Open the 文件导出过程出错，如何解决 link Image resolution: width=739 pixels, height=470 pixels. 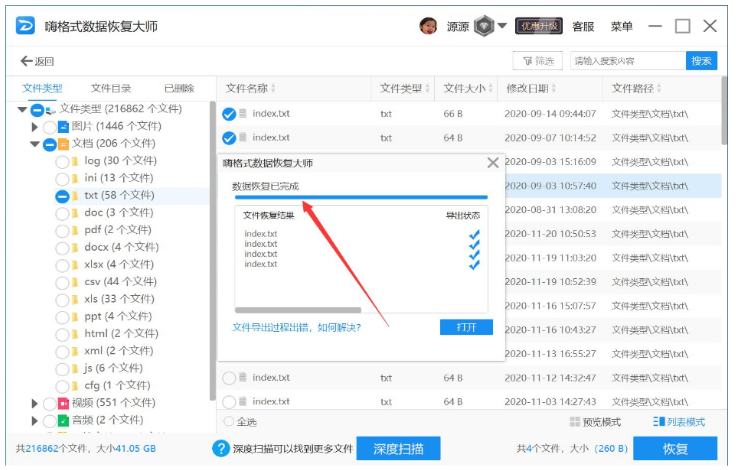click(x=296, y=327)
